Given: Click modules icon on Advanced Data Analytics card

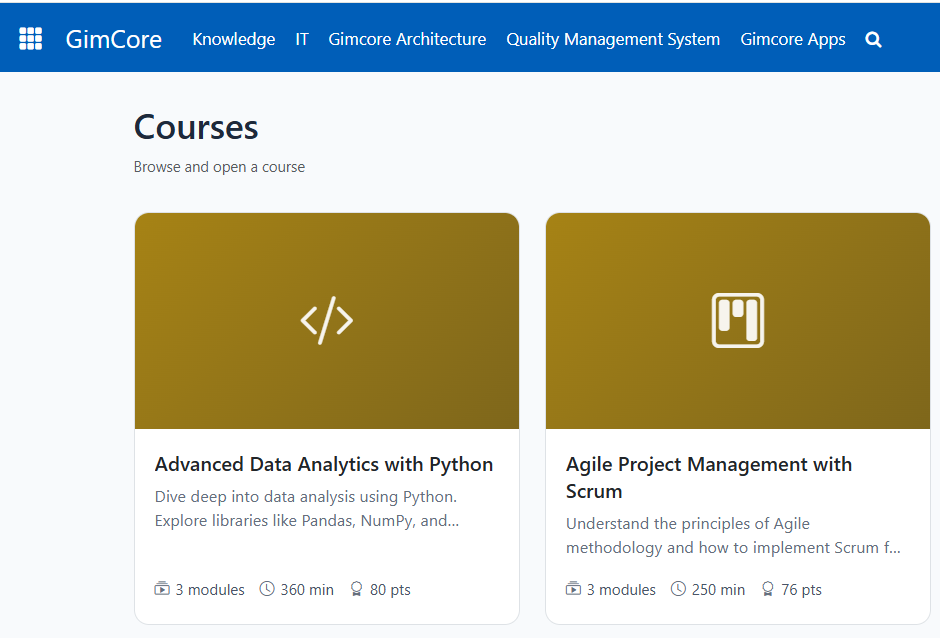Looking at the screenshot, I should pos(162,589).
